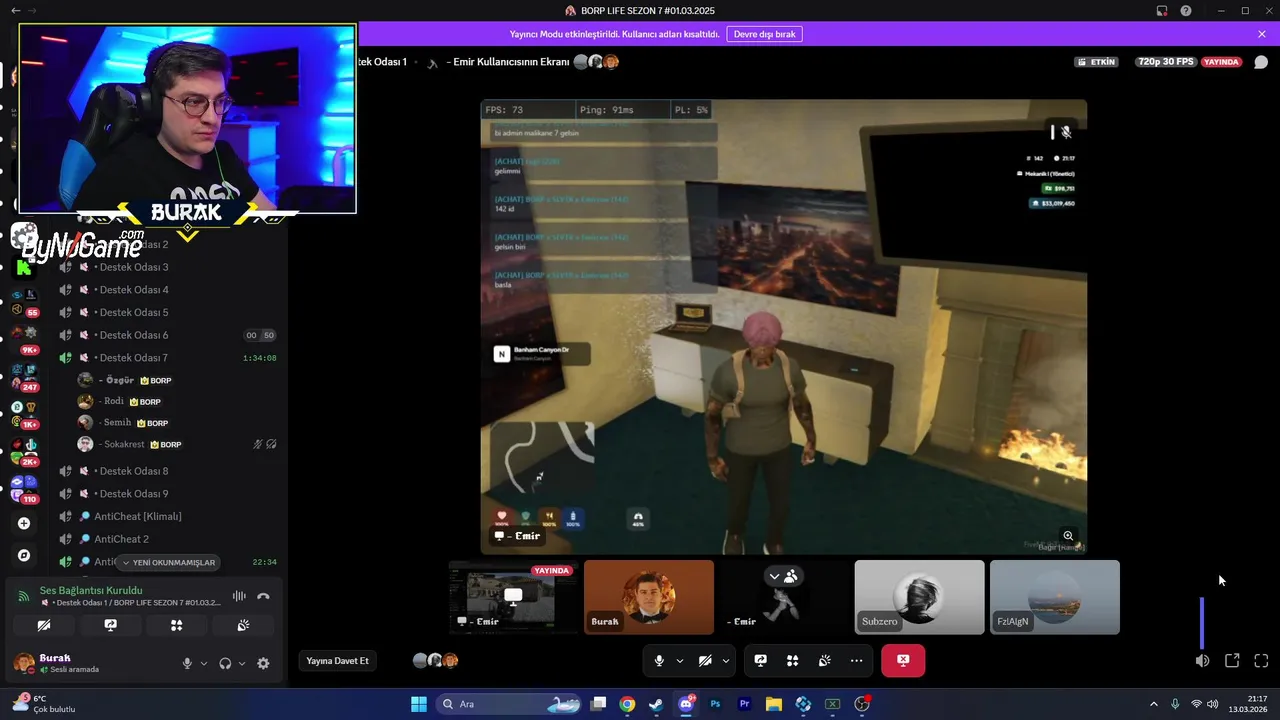Select Emir's live stream thumbnail
Viewport: 1280px width, 720px height.
[513, 597]
